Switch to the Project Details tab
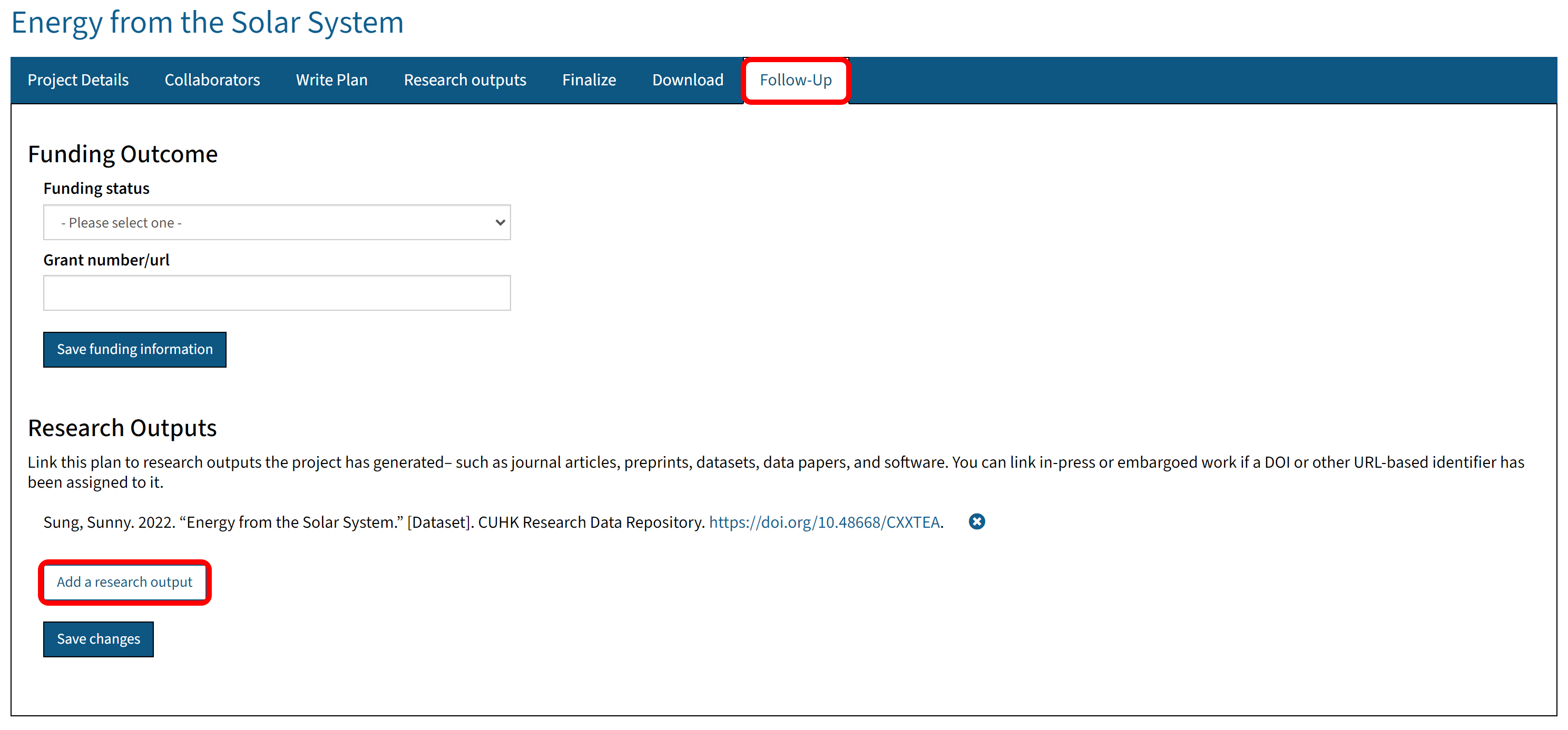 point(78,80)
